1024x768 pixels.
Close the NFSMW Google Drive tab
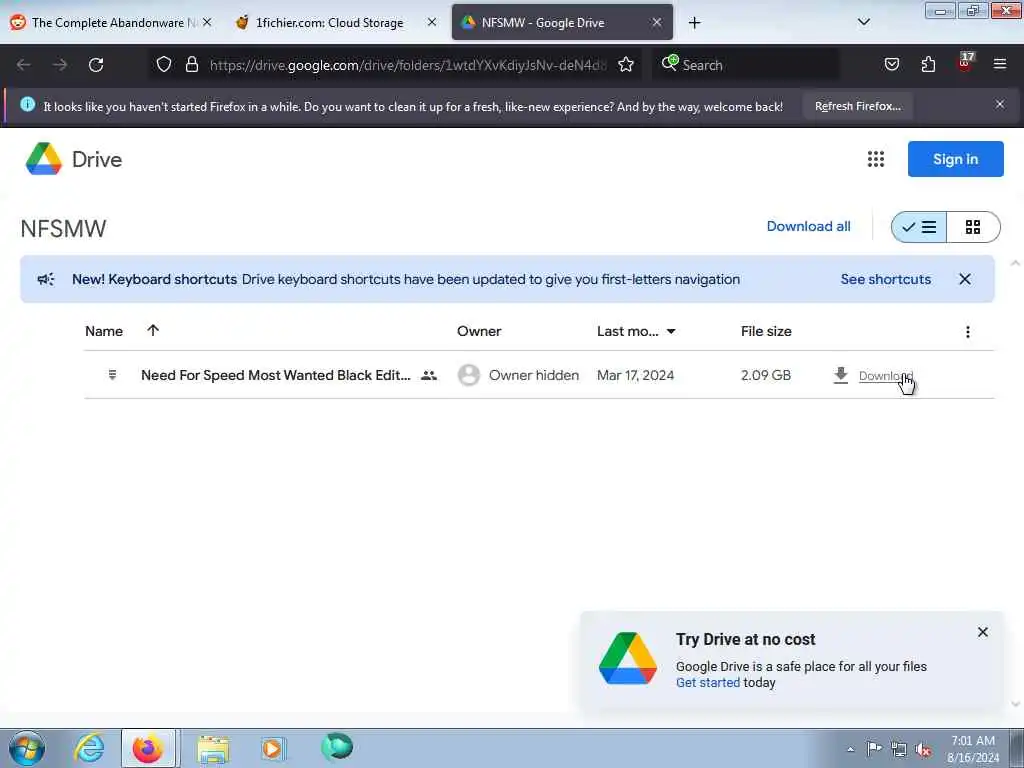656,22
